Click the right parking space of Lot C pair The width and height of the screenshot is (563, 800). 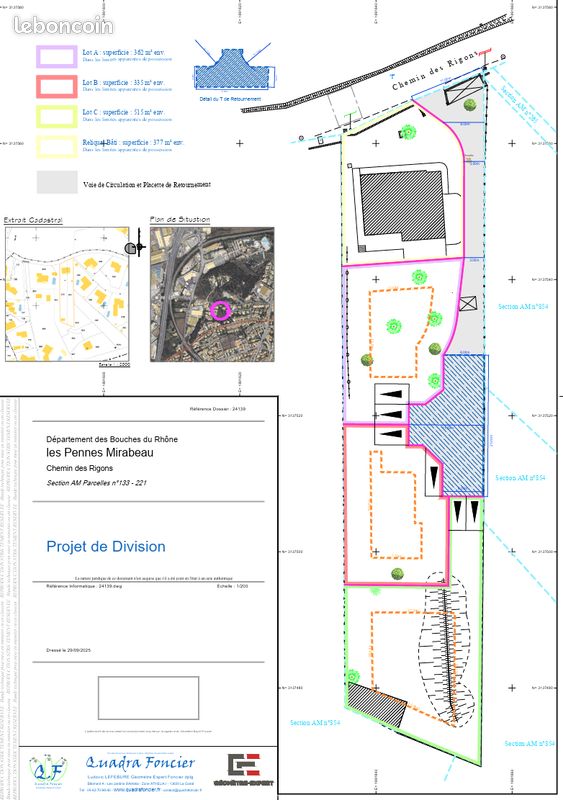(x=474, y=514)
